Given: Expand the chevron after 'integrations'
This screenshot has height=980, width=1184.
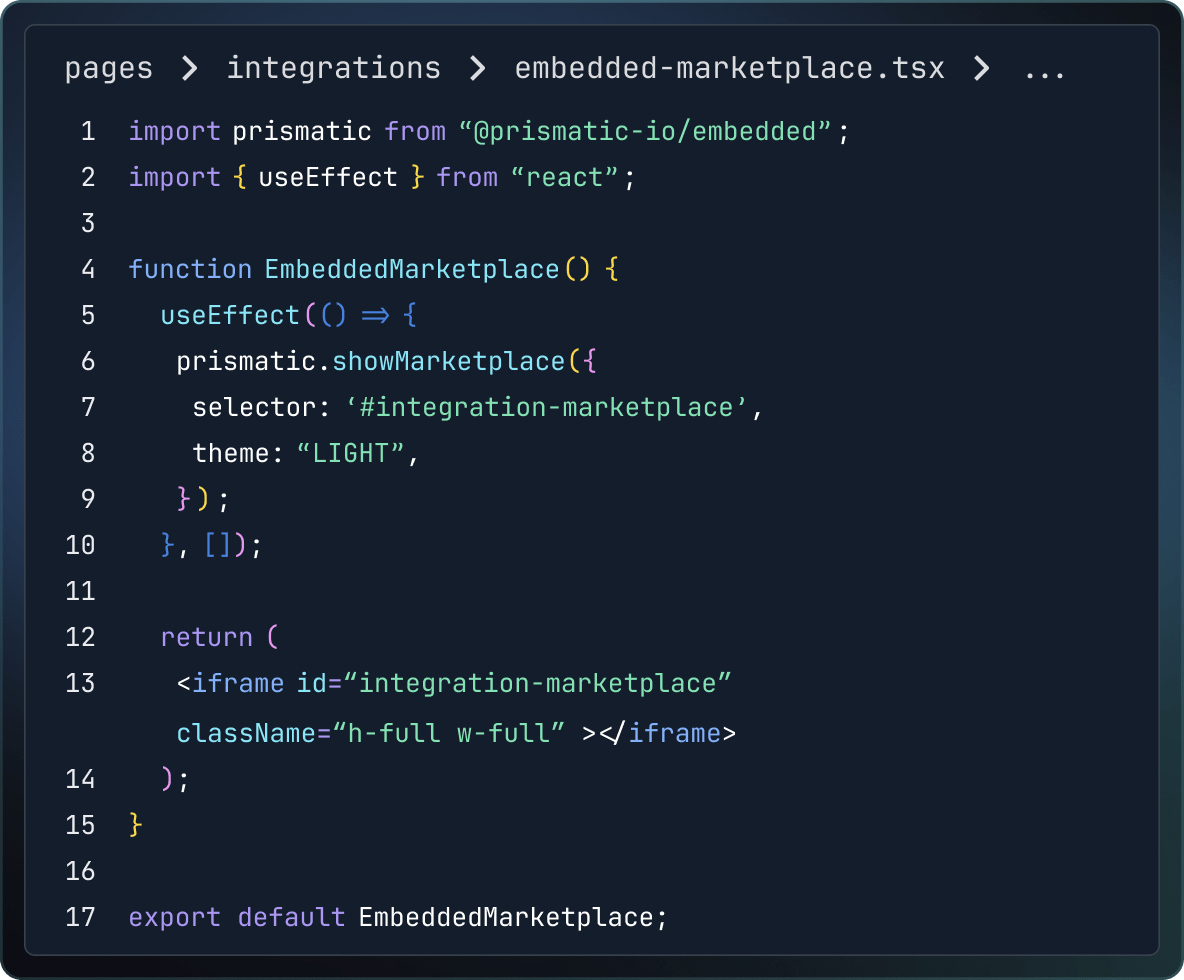Looking at the screenshot, I should coord(477,69).
